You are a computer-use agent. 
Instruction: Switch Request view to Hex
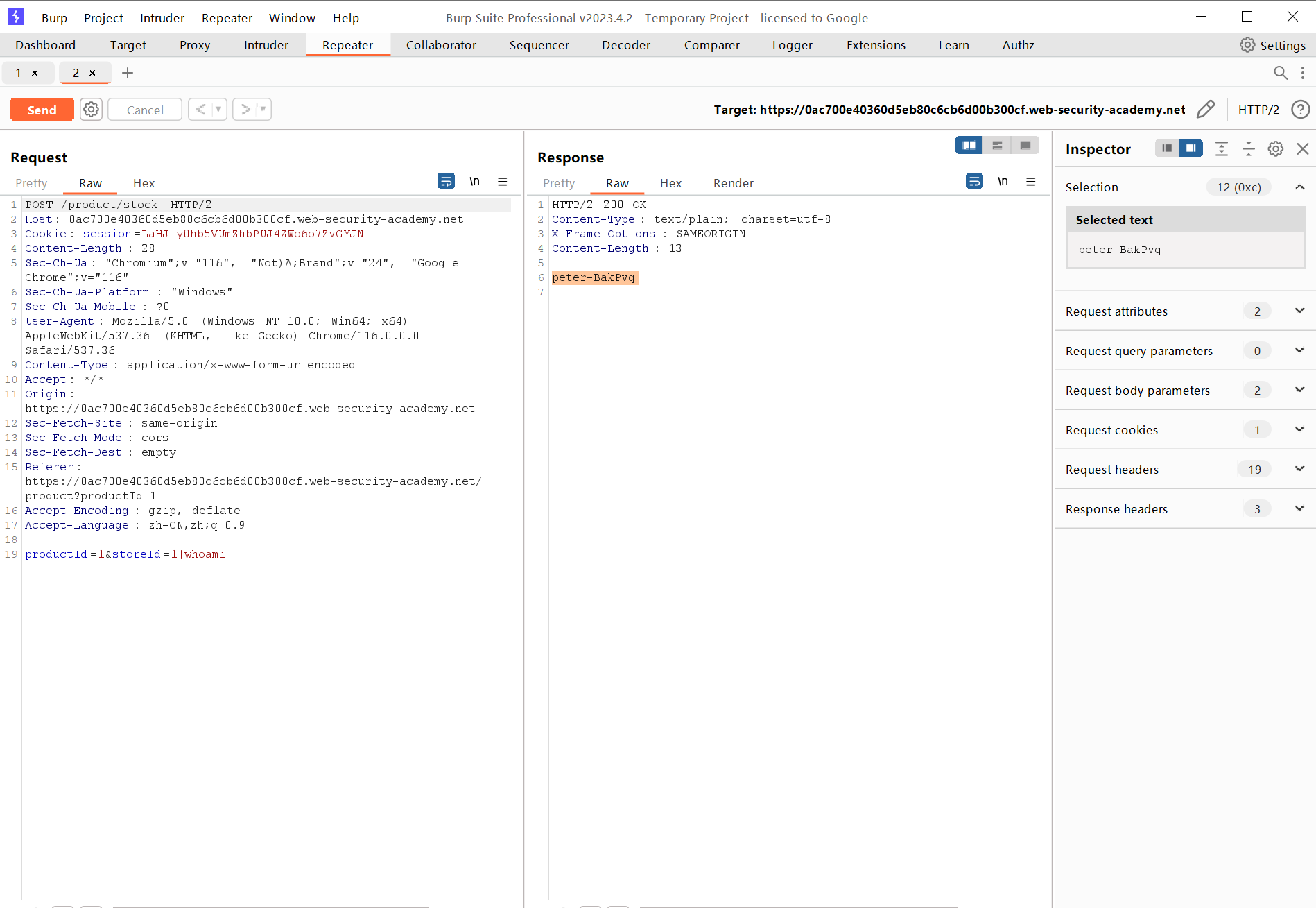click(144, 183)
